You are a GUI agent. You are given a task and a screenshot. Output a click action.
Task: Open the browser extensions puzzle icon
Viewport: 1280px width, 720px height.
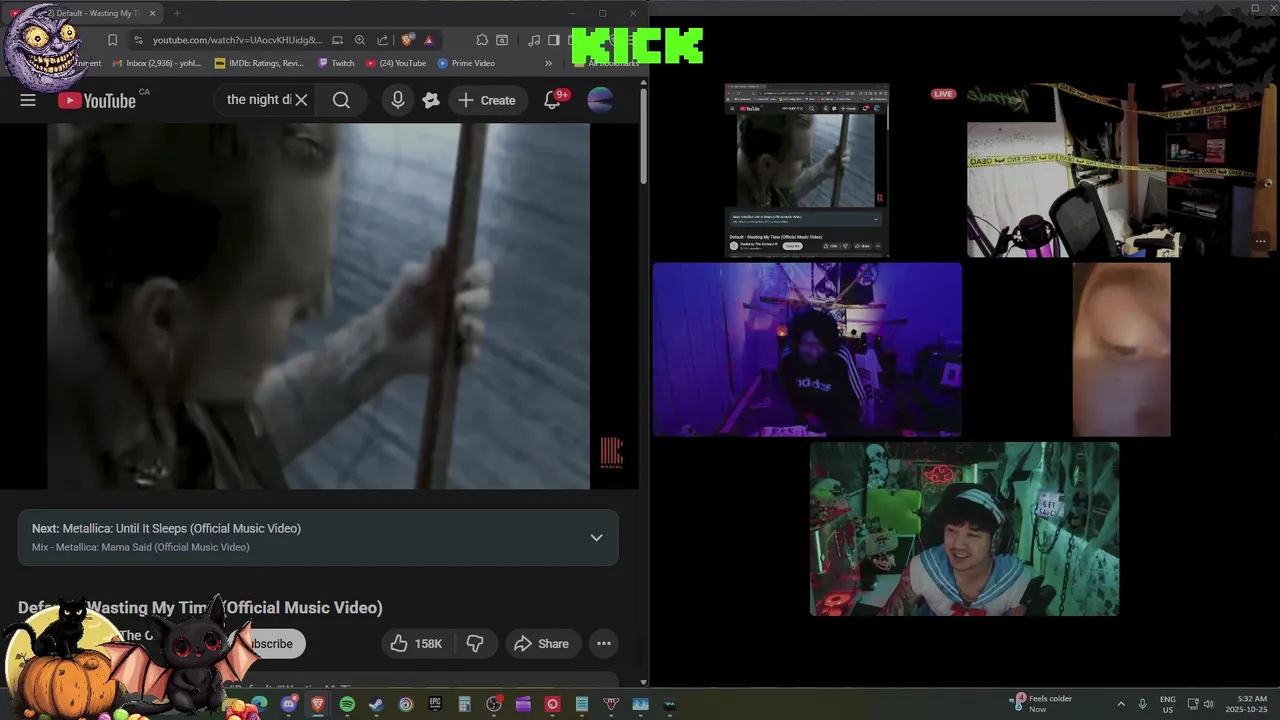(x=482, y=40)
